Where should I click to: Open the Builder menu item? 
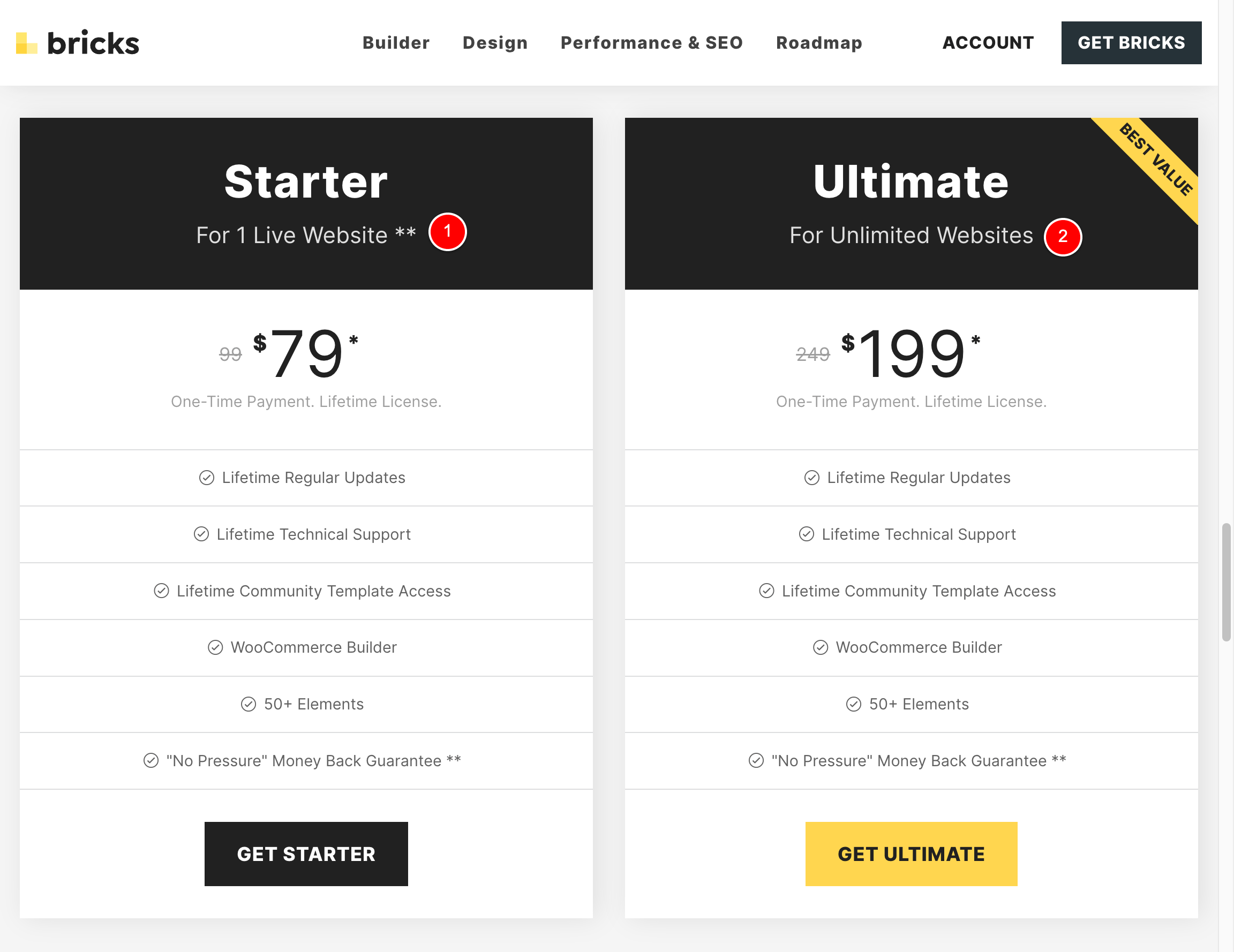click(x=396, y=43)
